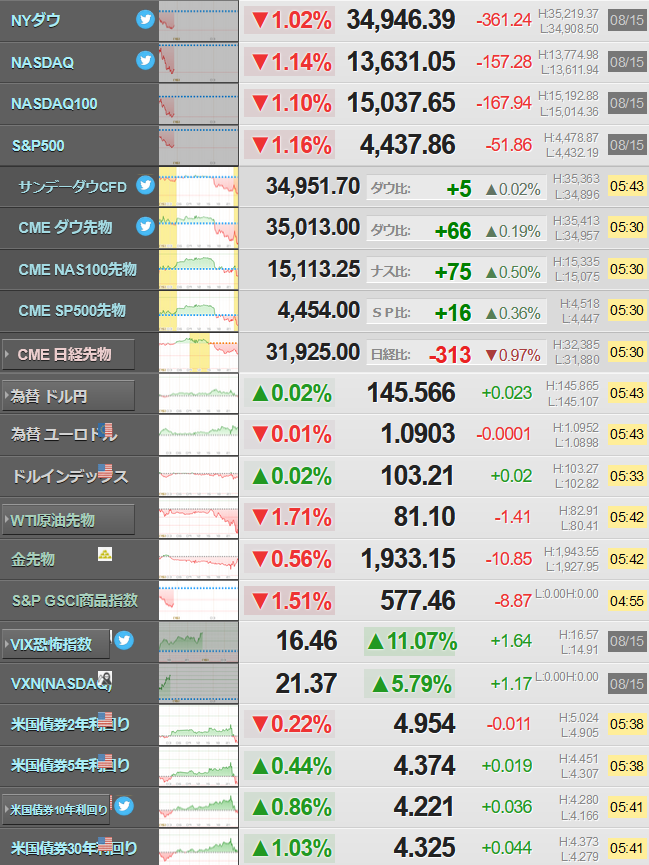The image size is (649, 865).
Task: Click the 08/15 date on VXN row
Action: tap(626, 684)
